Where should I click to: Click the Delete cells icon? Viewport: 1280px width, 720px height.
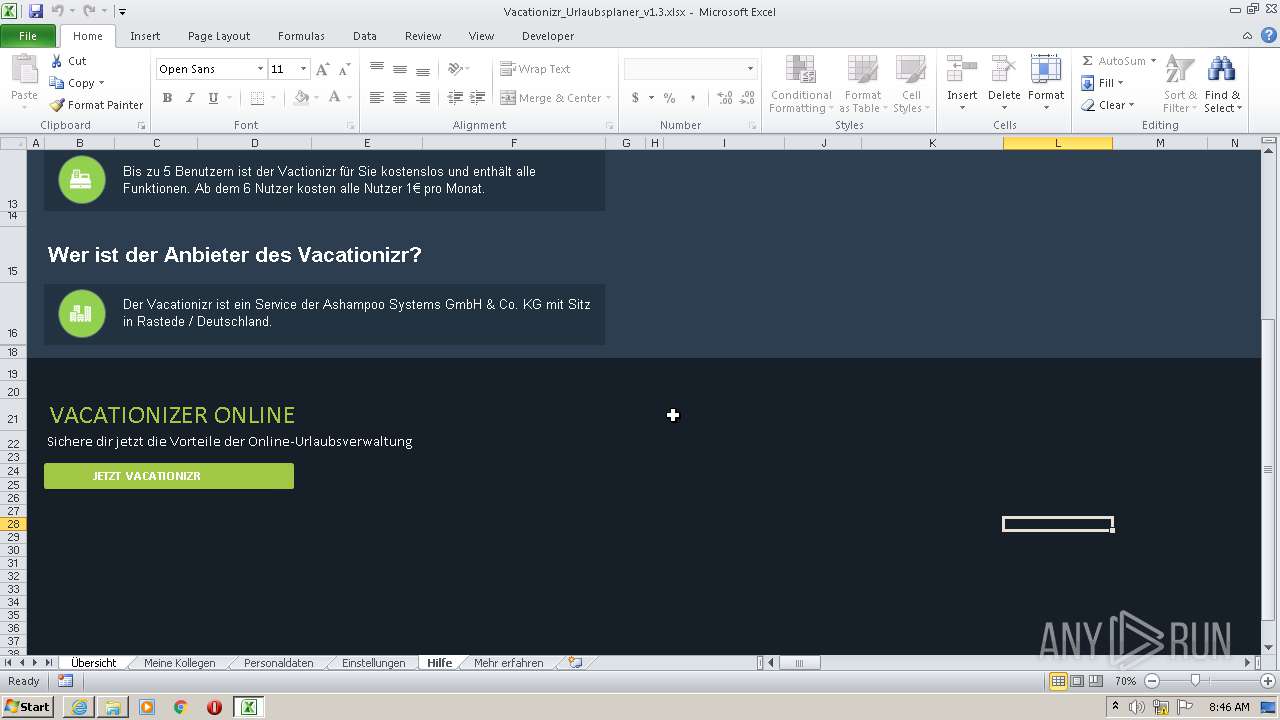tap(1004, 70)
